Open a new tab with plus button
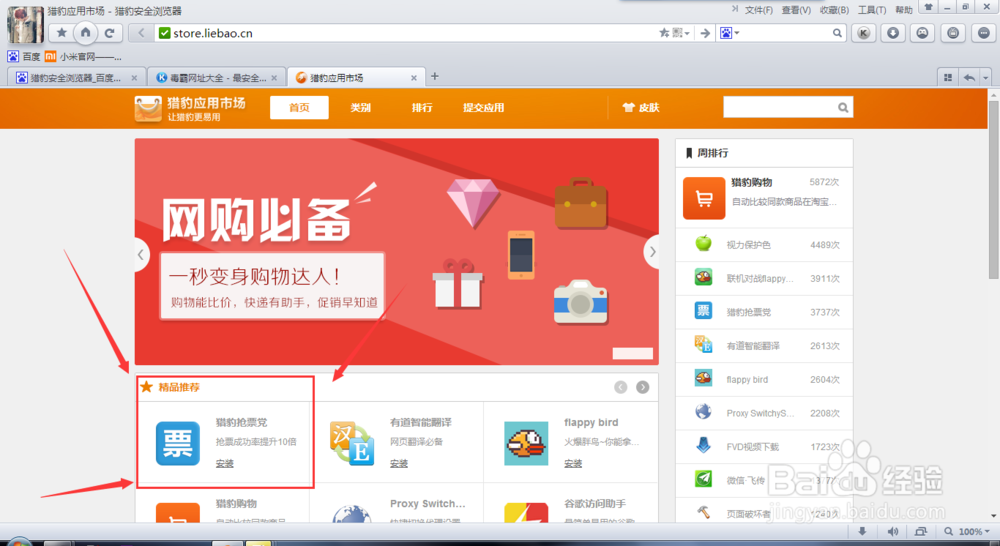 point(434,77)
